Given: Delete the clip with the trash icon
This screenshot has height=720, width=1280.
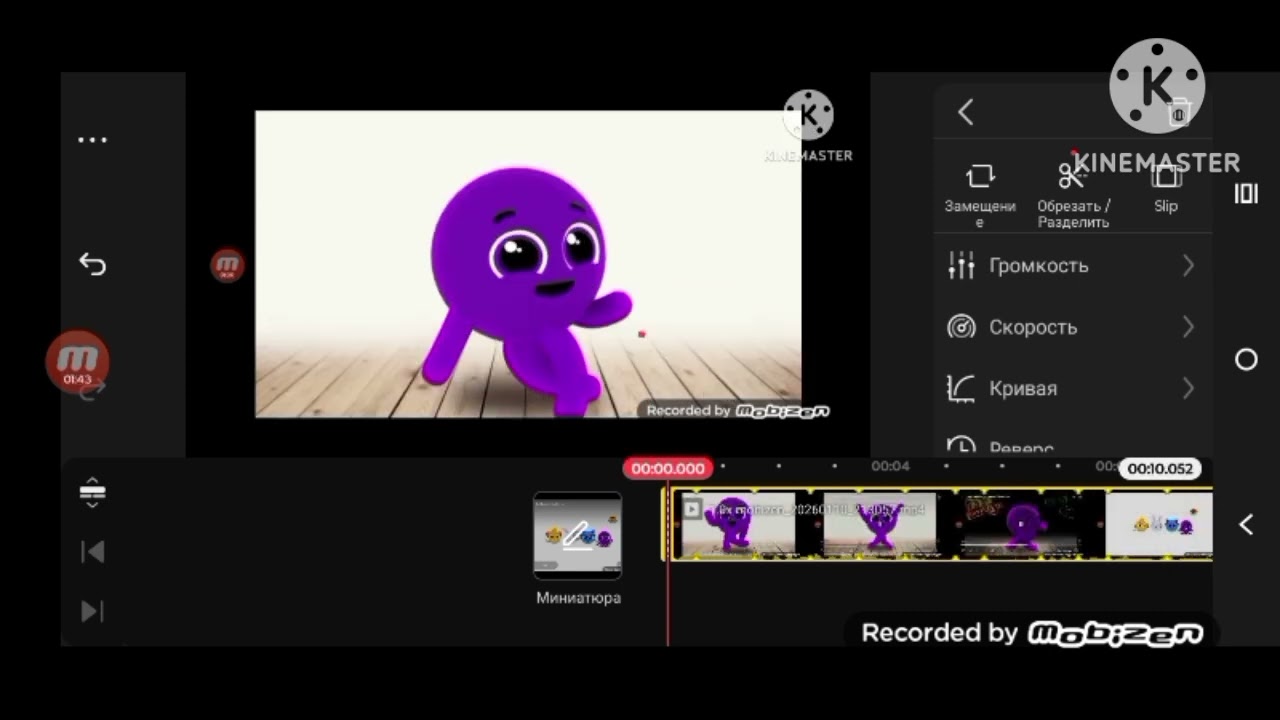Looking at the screenshot, I should tap(1178, 112).
